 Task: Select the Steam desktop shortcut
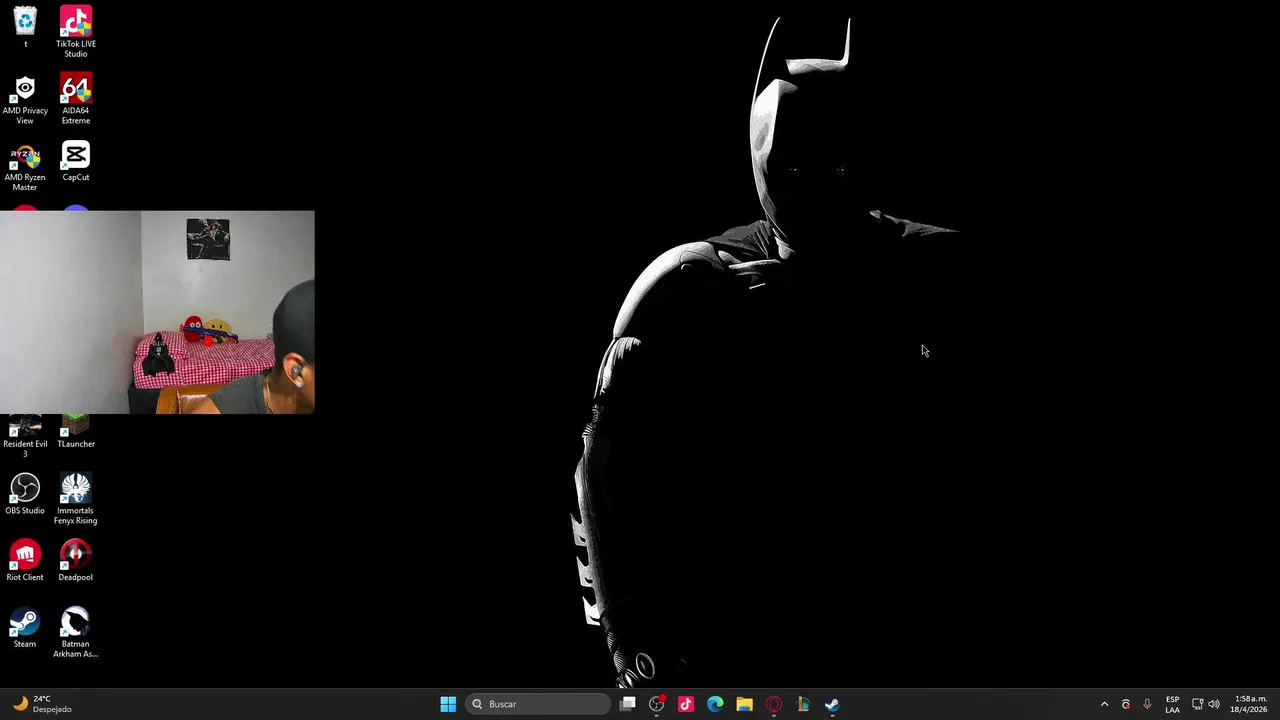pos(25,628)
